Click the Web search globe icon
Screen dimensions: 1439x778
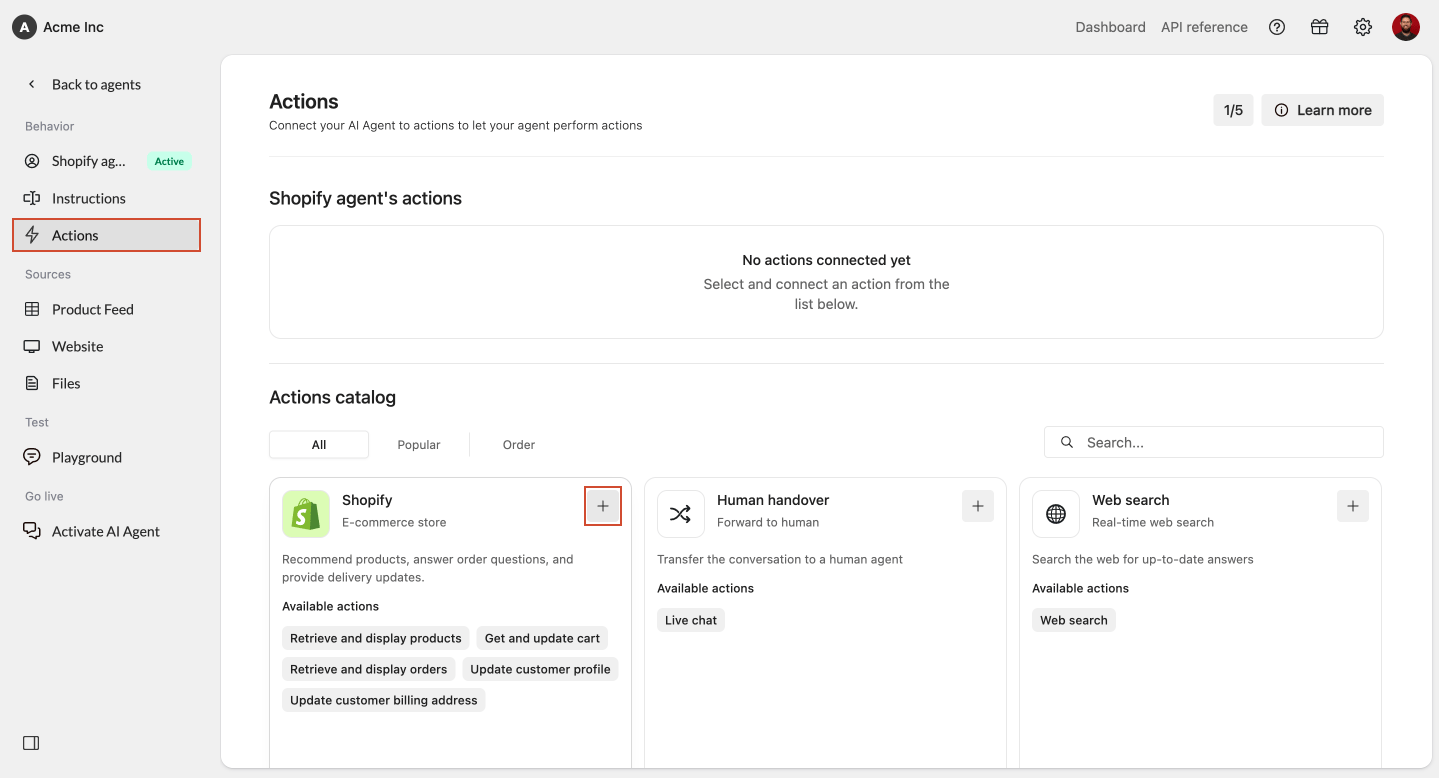(x=1056, y=514)
